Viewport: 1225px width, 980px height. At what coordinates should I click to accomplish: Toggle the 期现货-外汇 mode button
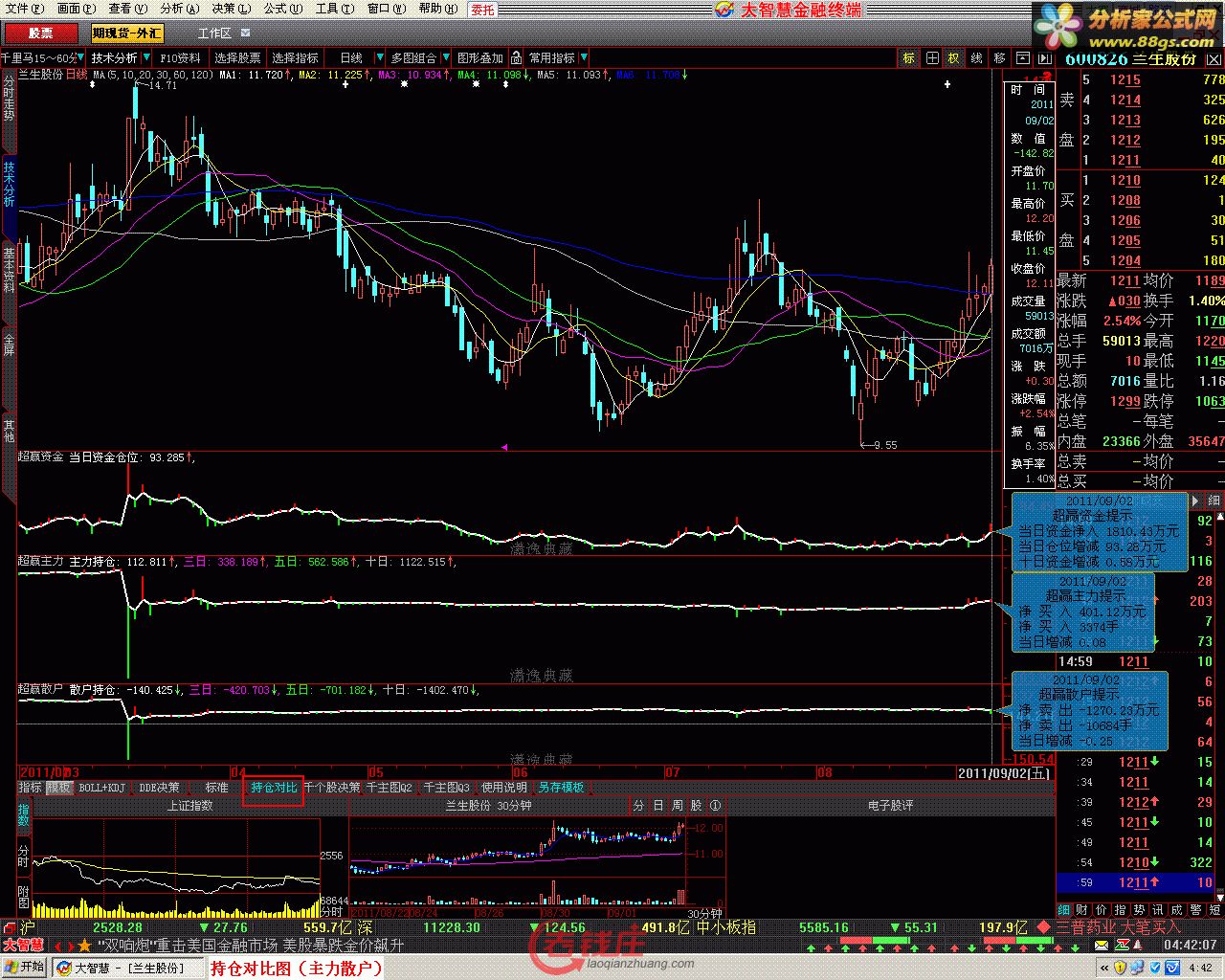pyautogui.click(x=127, y=33)
